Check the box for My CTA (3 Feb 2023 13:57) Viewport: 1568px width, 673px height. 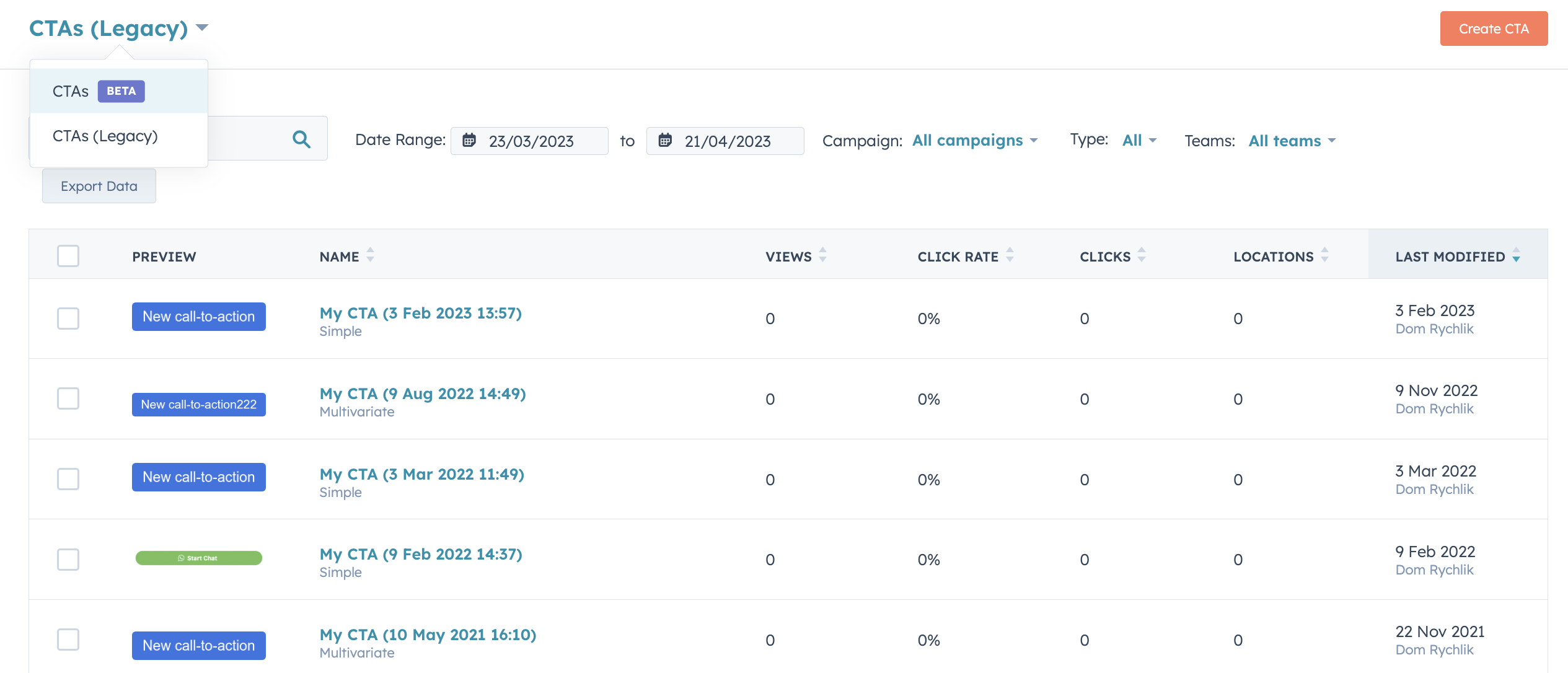68,319
